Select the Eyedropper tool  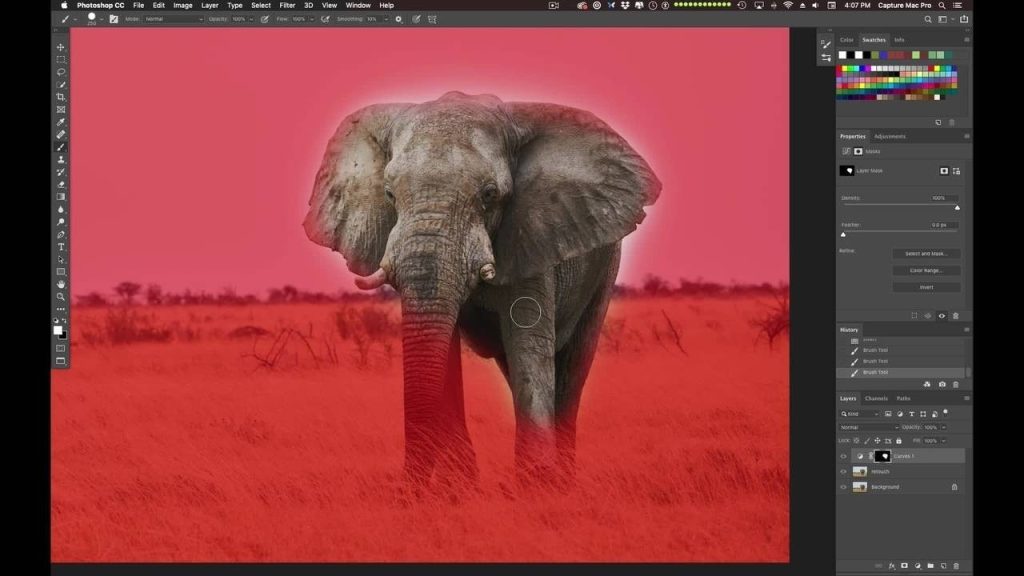(61, 122)
